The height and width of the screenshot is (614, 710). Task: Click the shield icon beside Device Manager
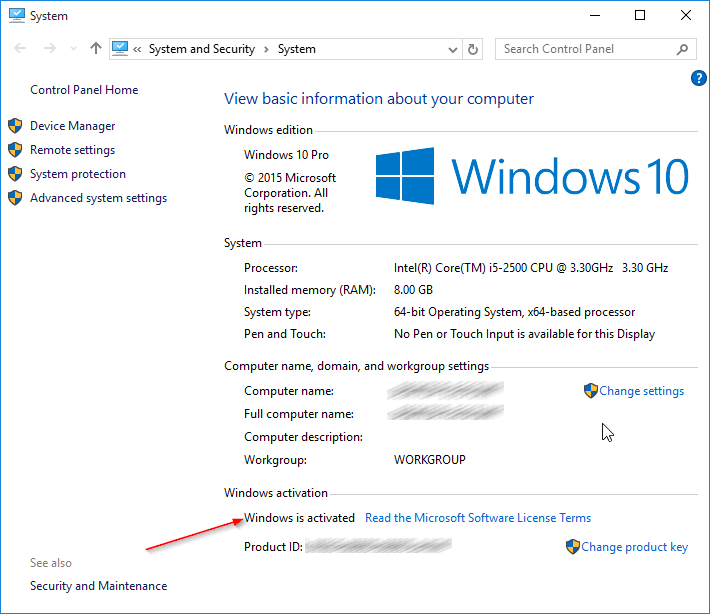coord(15,125)
